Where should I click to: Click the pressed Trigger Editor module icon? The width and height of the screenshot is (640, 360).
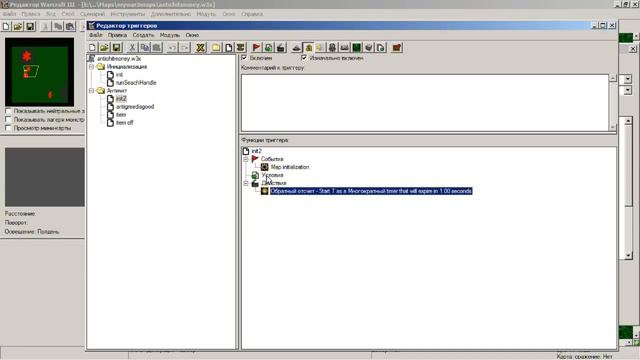[309, 48]
